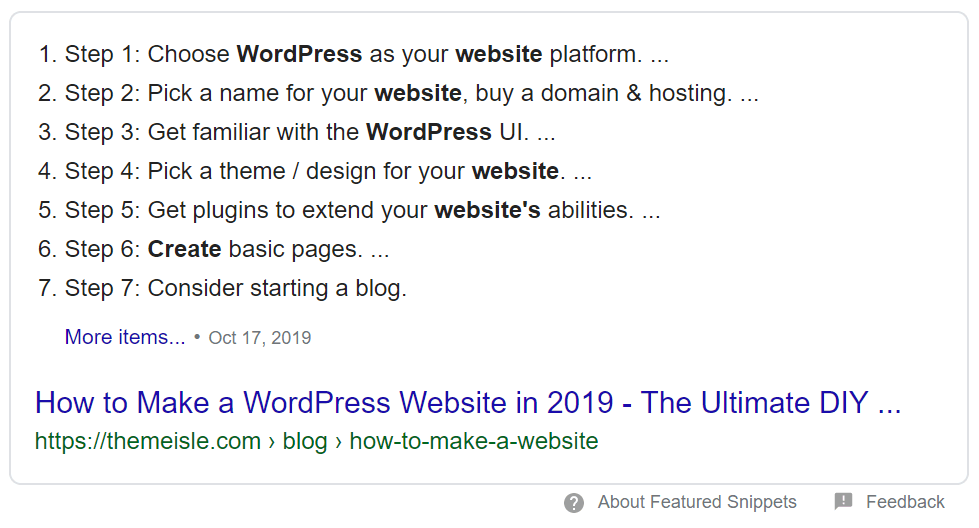Open the 'More items...' link
979x528 pixels.
tap(125, 337)
